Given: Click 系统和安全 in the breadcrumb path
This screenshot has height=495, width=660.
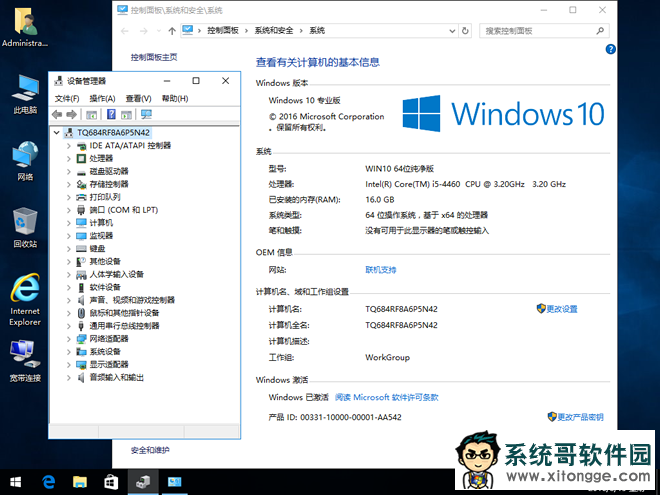Looking at the screenshot, I should 274,30.
